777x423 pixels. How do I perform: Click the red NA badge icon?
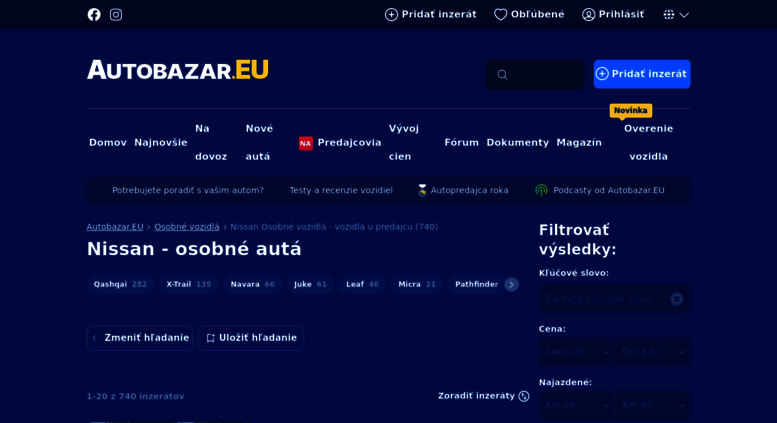pyautogui.click(x=306, y=143)
